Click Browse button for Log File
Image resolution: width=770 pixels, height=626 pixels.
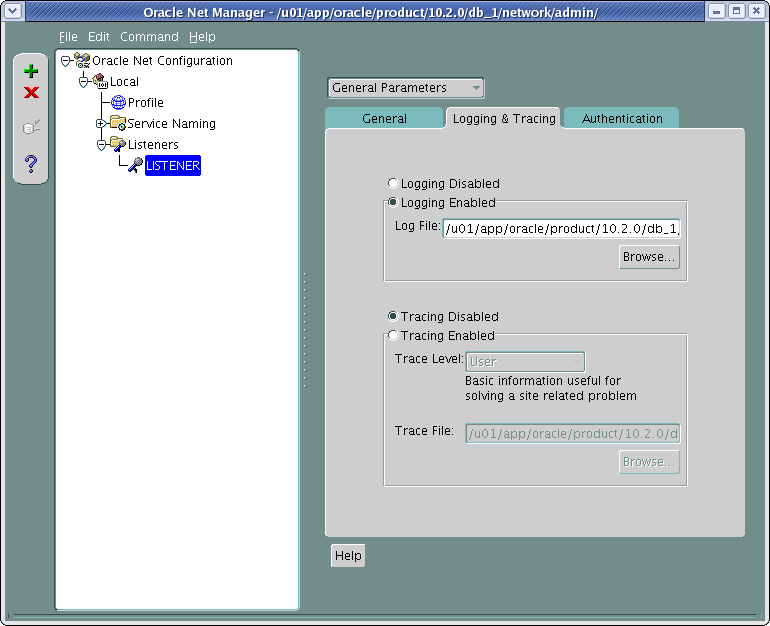point(649,257)
